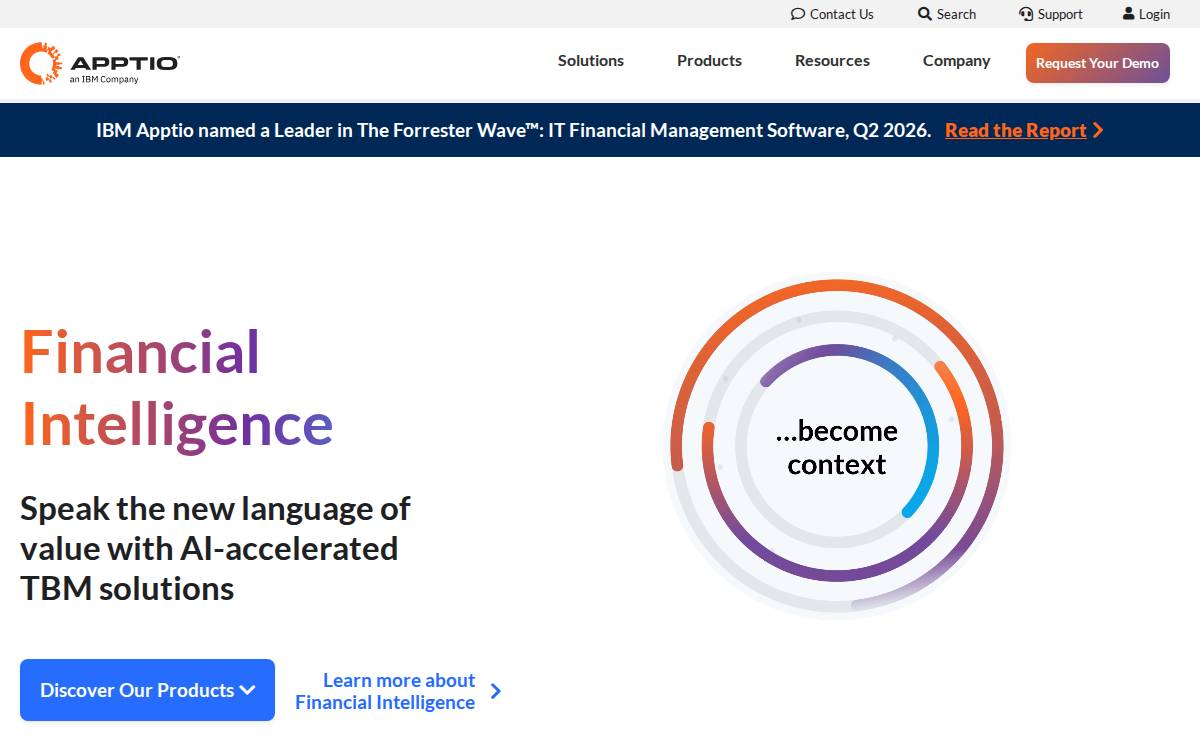Viewport: 1200px width, 750px height.
Task: Open the Contact Us link
Action: (x=842, y=14)
